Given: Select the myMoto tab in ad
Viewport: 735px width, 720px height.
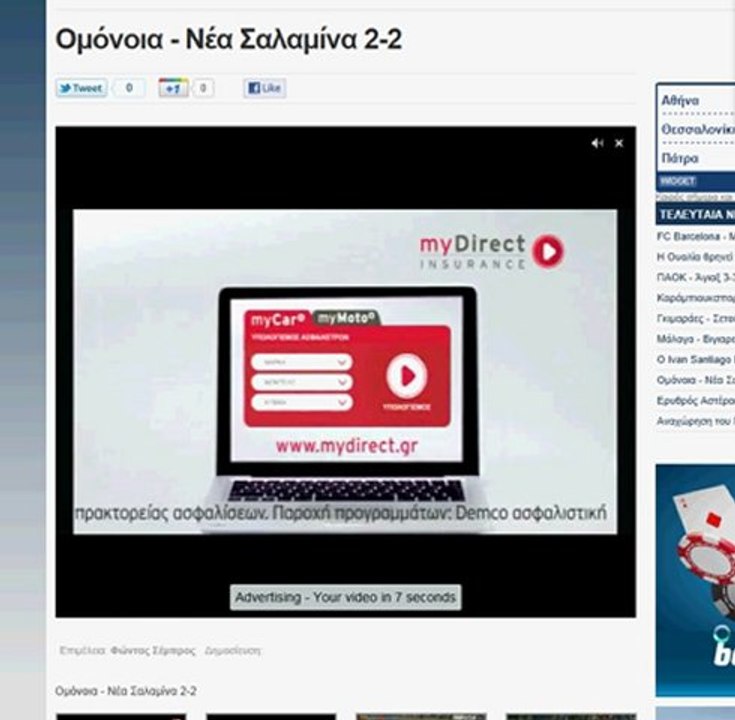Looking at the screenshot, I should tap(346, 318).
